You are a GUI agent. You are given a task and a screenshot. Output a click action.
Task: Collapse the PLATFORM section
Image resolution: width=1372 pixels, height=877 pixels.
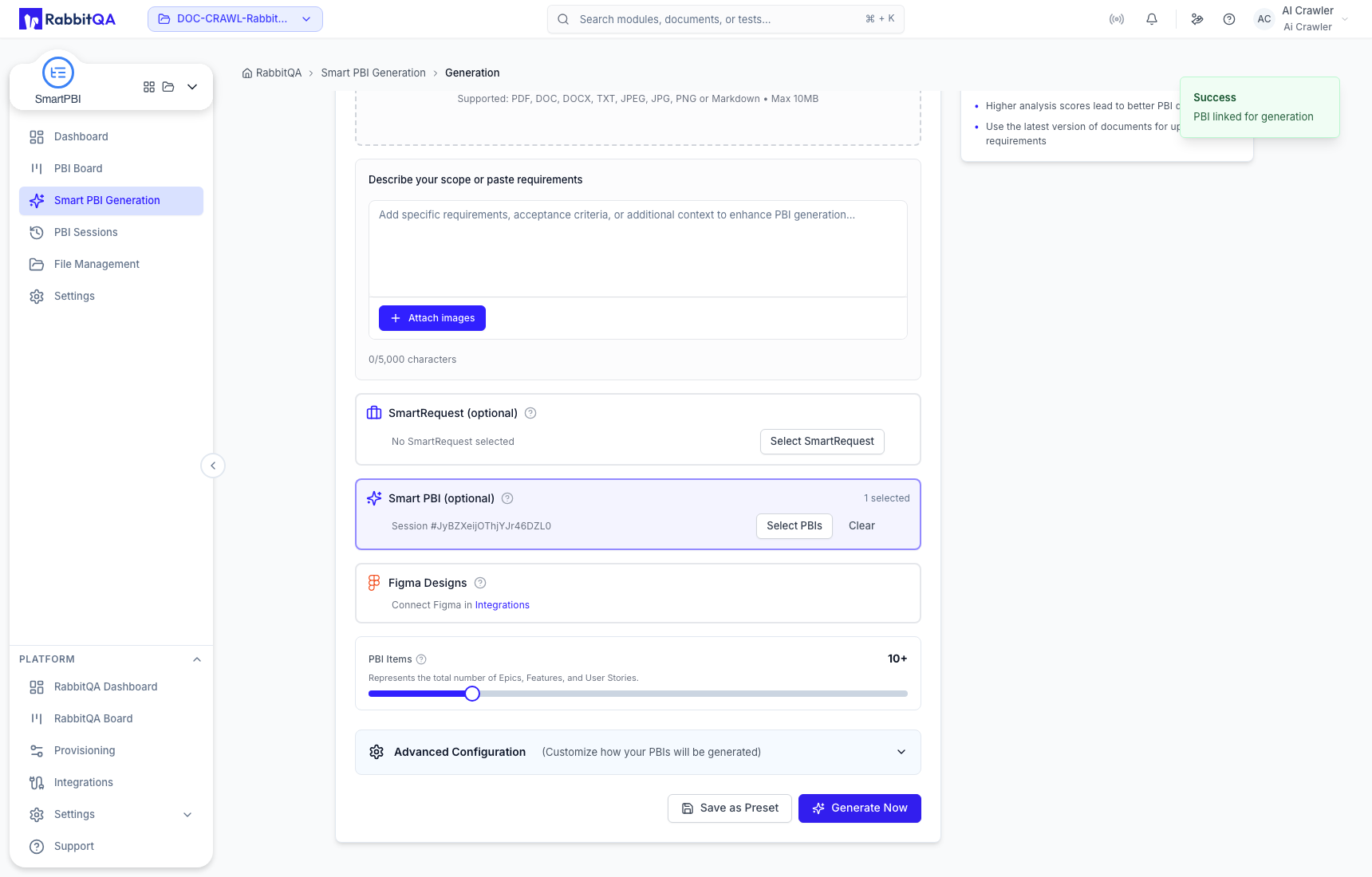197,659
